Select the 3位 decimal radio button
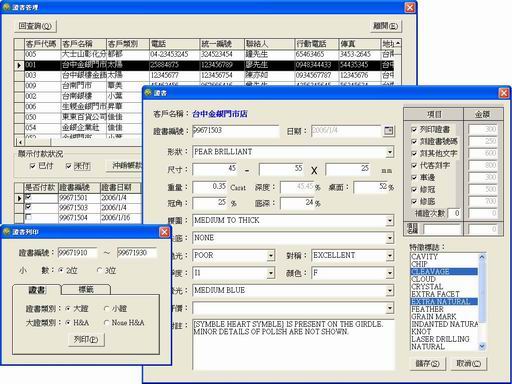The height and width of the screenshot is (384, 512). [99, 270]
